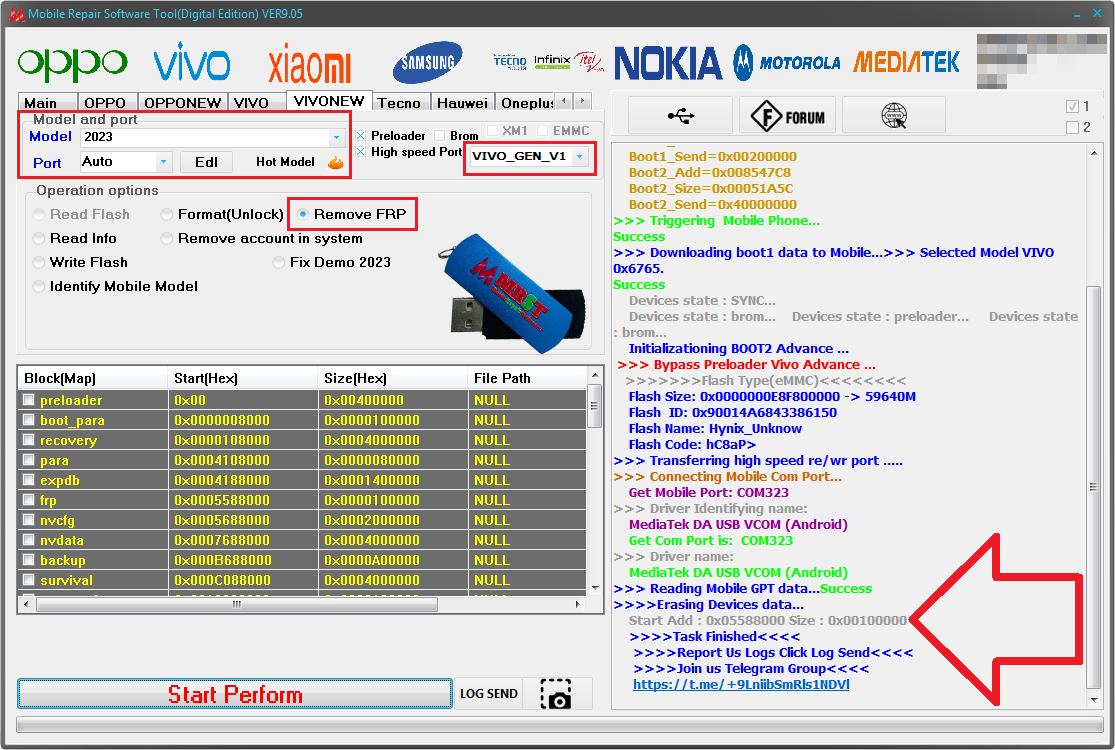The width and height of the screenshot is (1115, 750).
Task: Click the Model text field
Action: (x=205, y=137)
